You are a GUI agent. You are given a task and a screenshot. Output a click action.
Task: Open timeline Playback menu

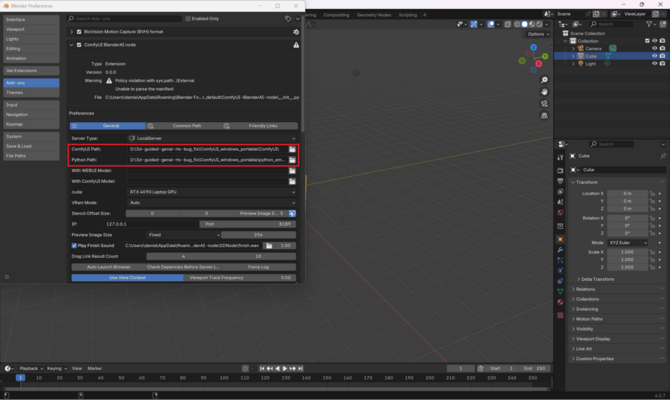tap(31, 368)
